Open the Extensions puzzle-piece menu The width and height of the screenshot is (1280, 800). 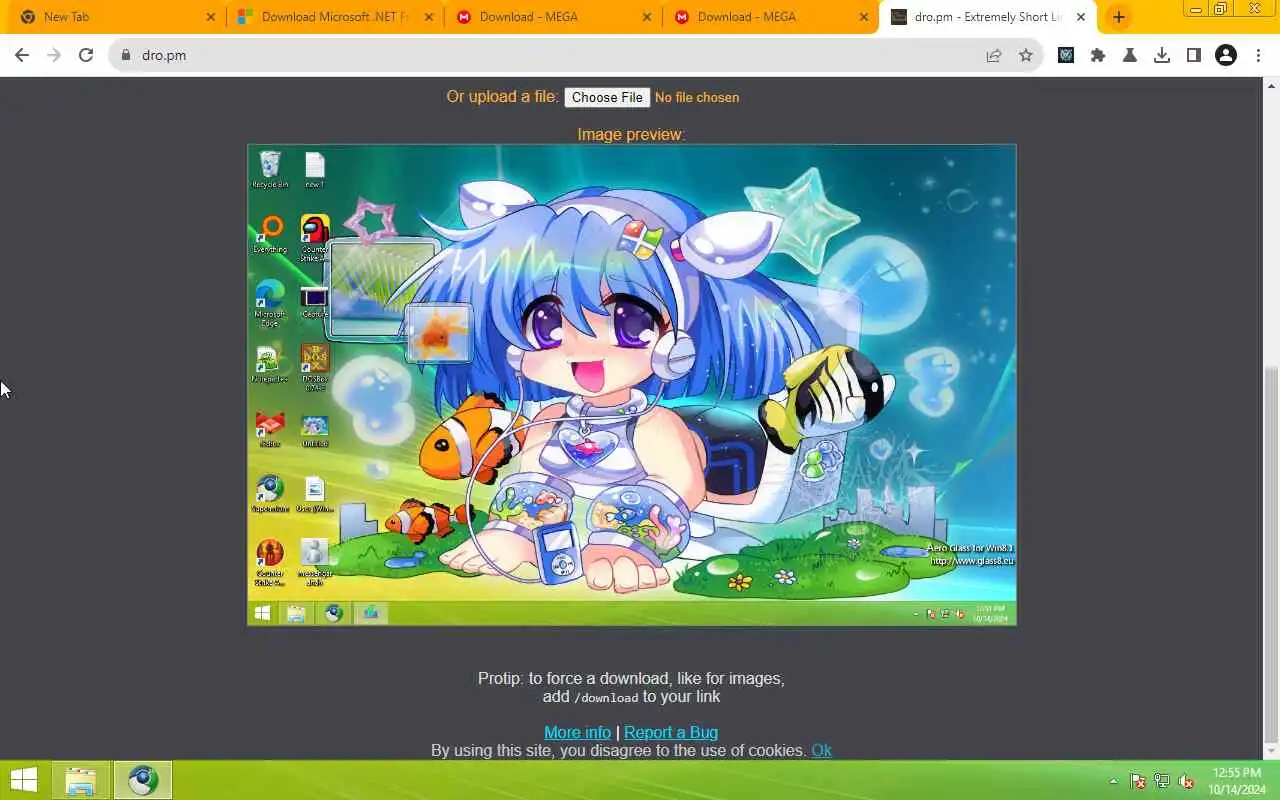(1098, 56)
